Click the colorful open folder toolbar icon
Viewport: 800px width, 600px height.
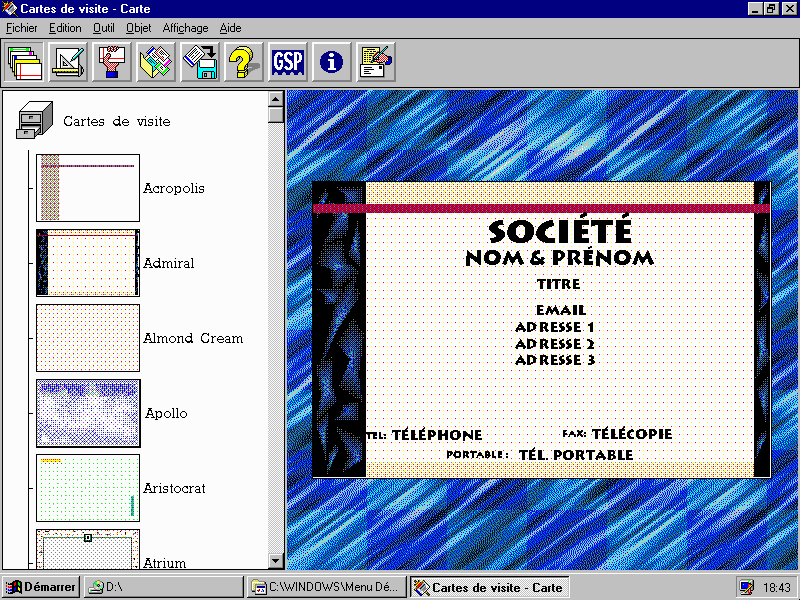(x=156, y=62)
